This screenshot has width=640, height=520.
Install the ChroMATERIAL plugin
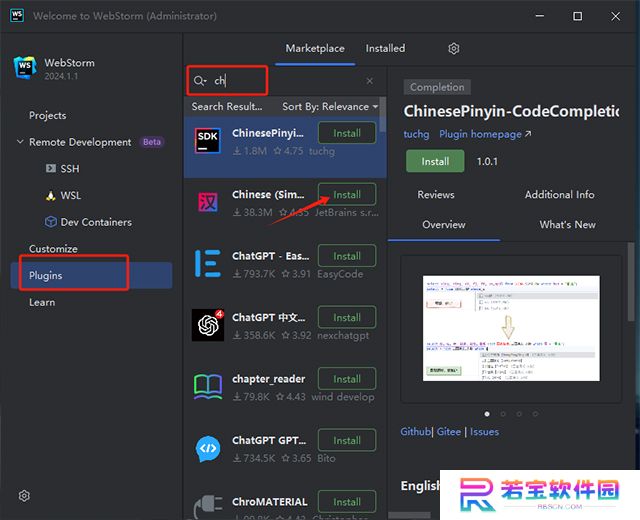click(347, 502)
